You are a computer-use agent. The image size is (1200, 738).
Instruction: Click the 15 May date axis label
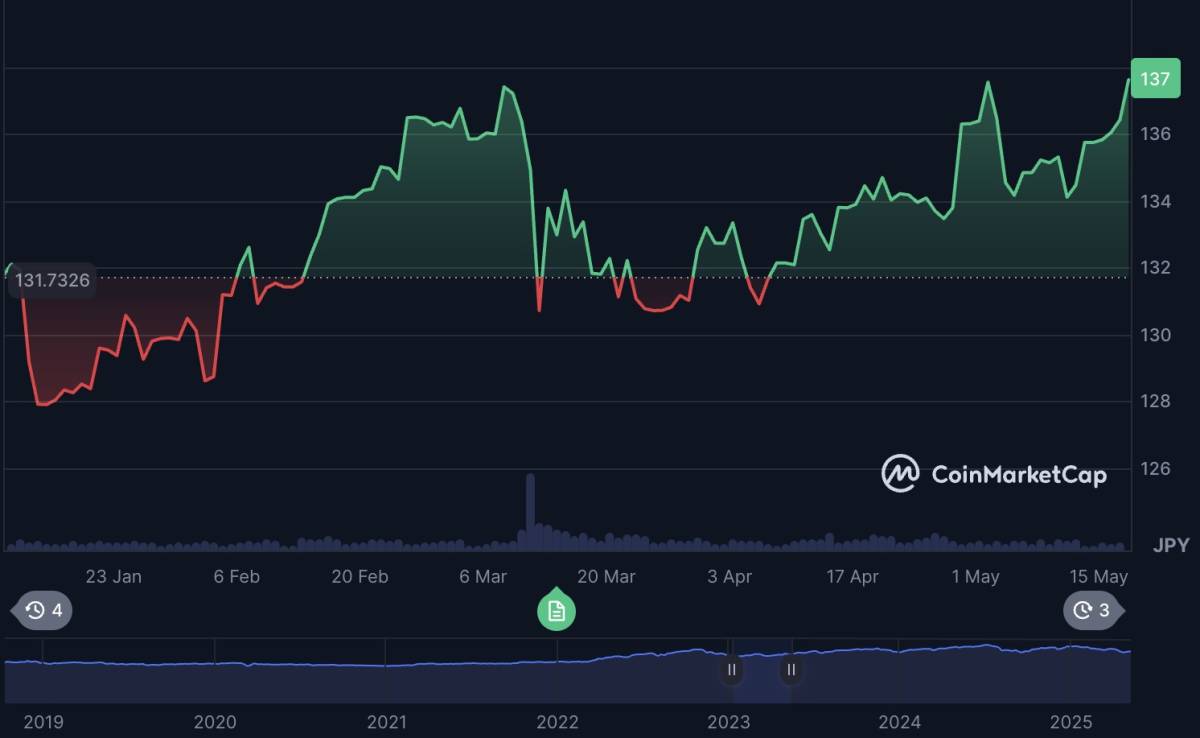[x=1098, y=577]
